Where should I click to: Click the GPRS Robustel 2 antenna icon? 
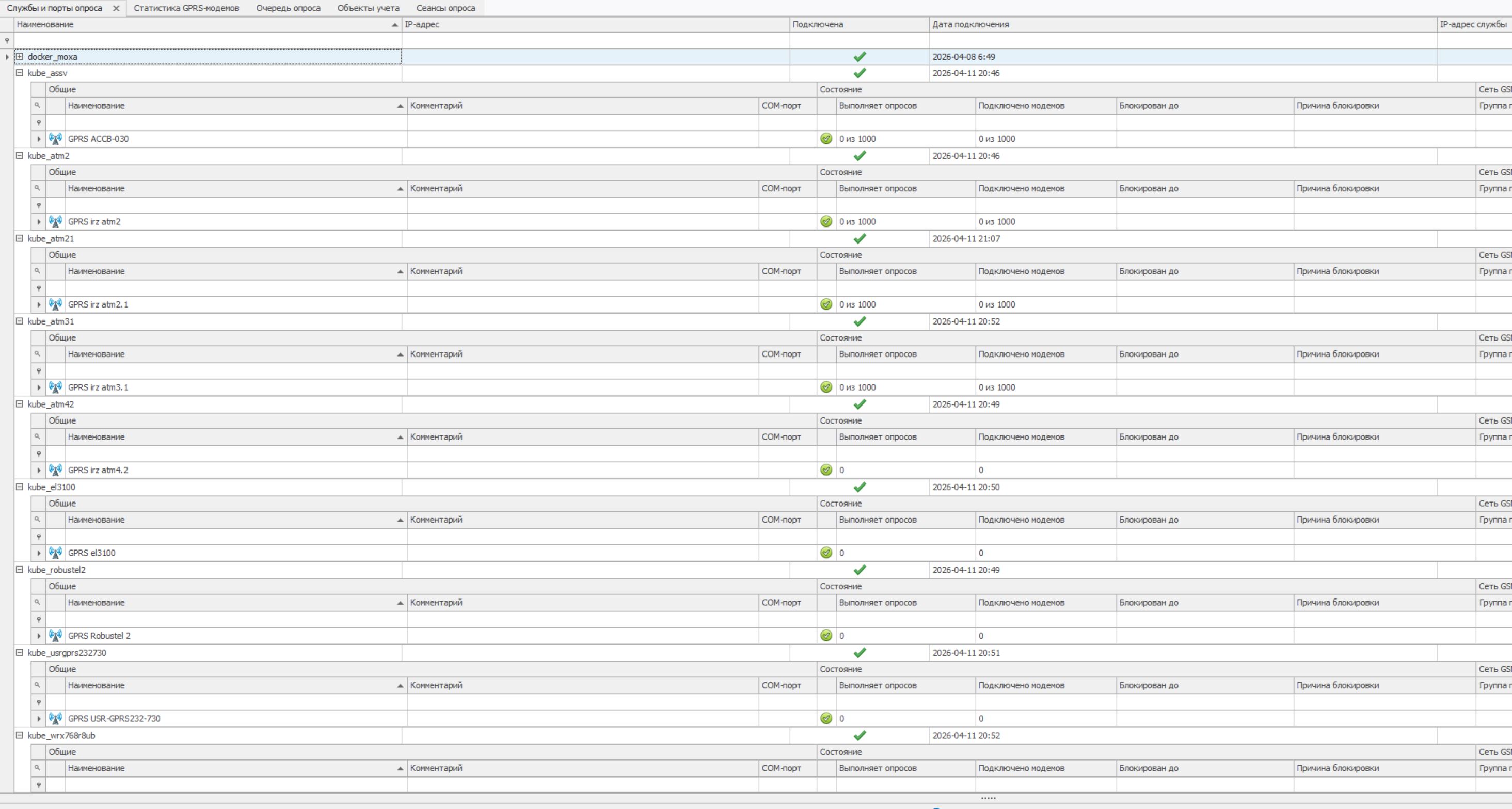(x=56, y=635)
